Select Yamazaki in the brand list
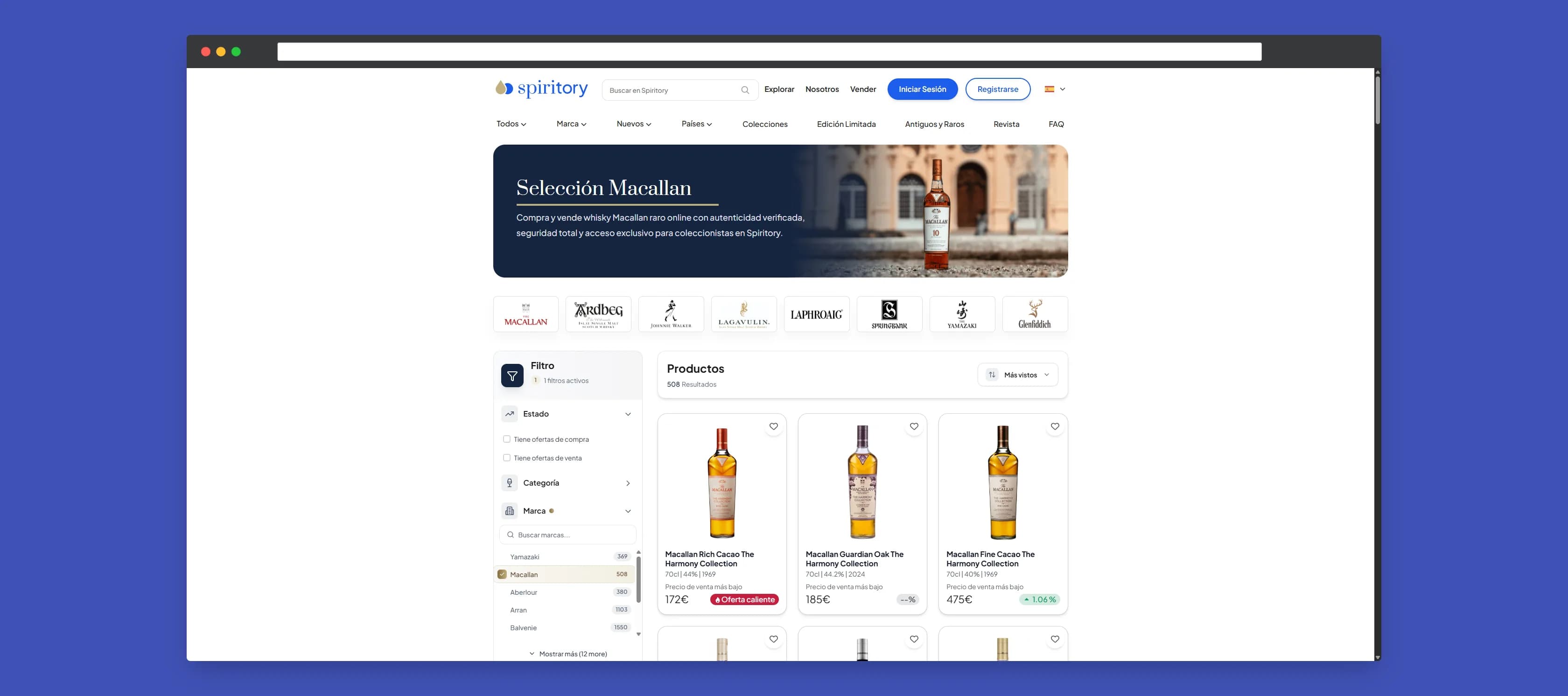Screen dimensions: 1568x696 point(564,557)
